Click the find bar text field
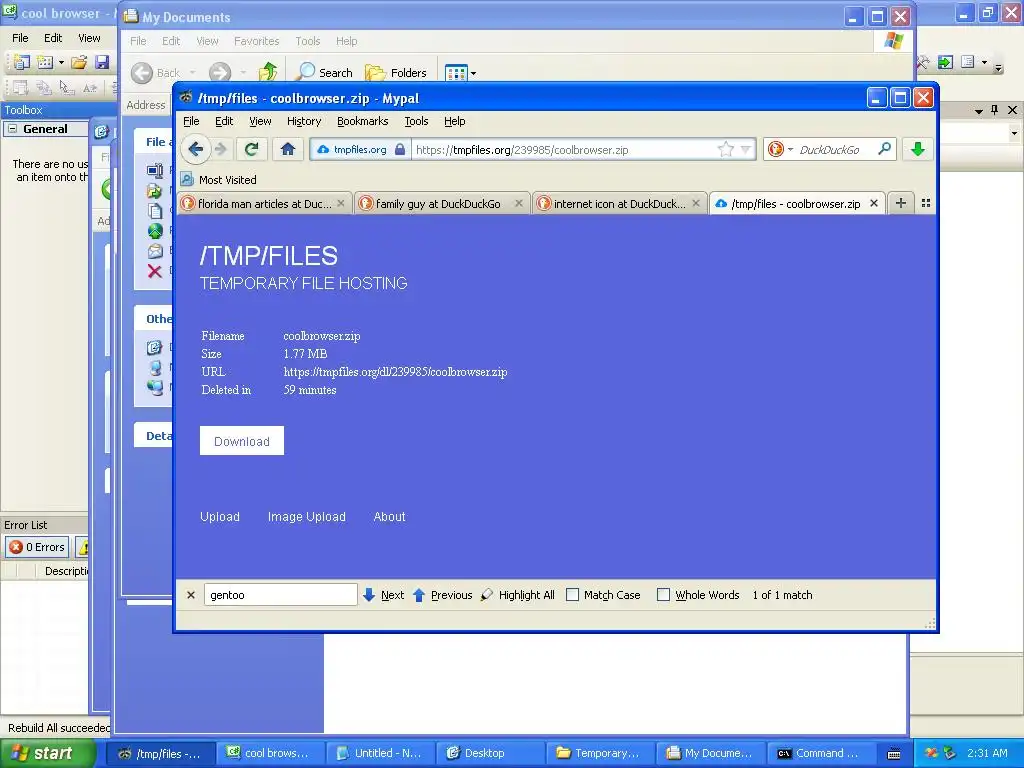 click(x=280, y=595)
